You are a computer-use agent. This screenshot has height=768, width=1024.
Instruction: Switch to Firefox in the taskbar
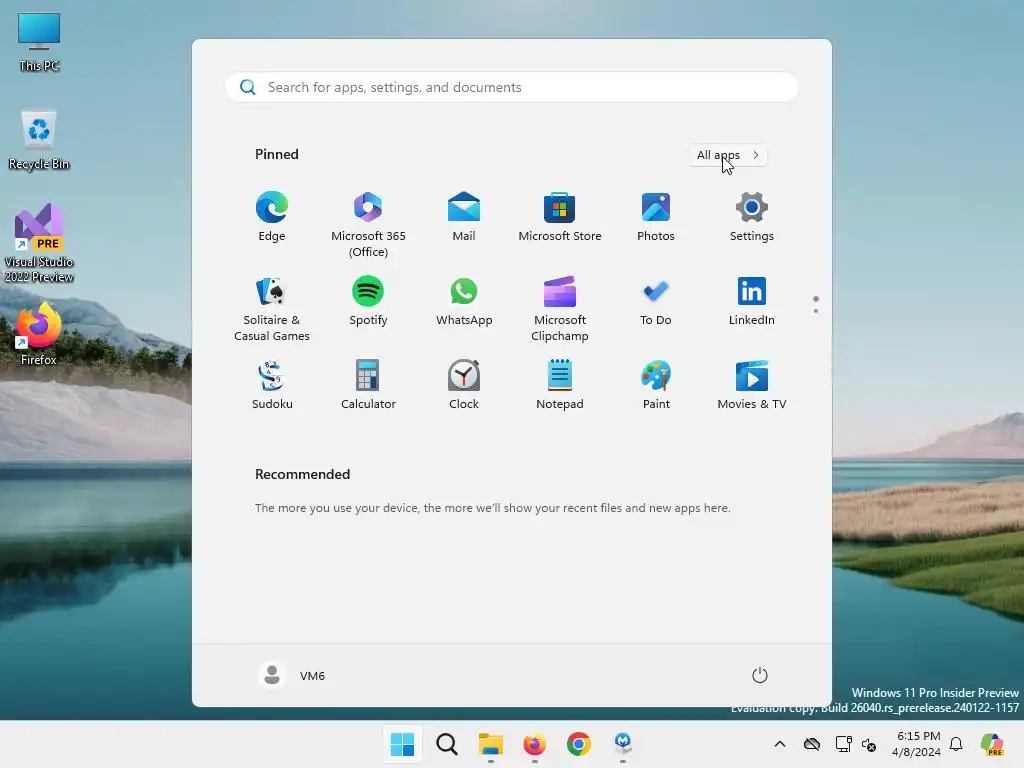click(534, 744)
